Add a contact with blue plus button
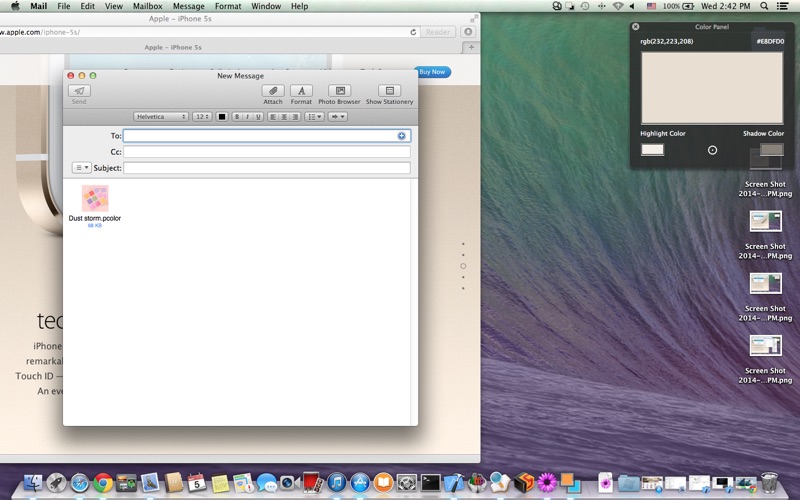This screenshot has height=500, width=800. pyautogui.click(x=402, y=136)
